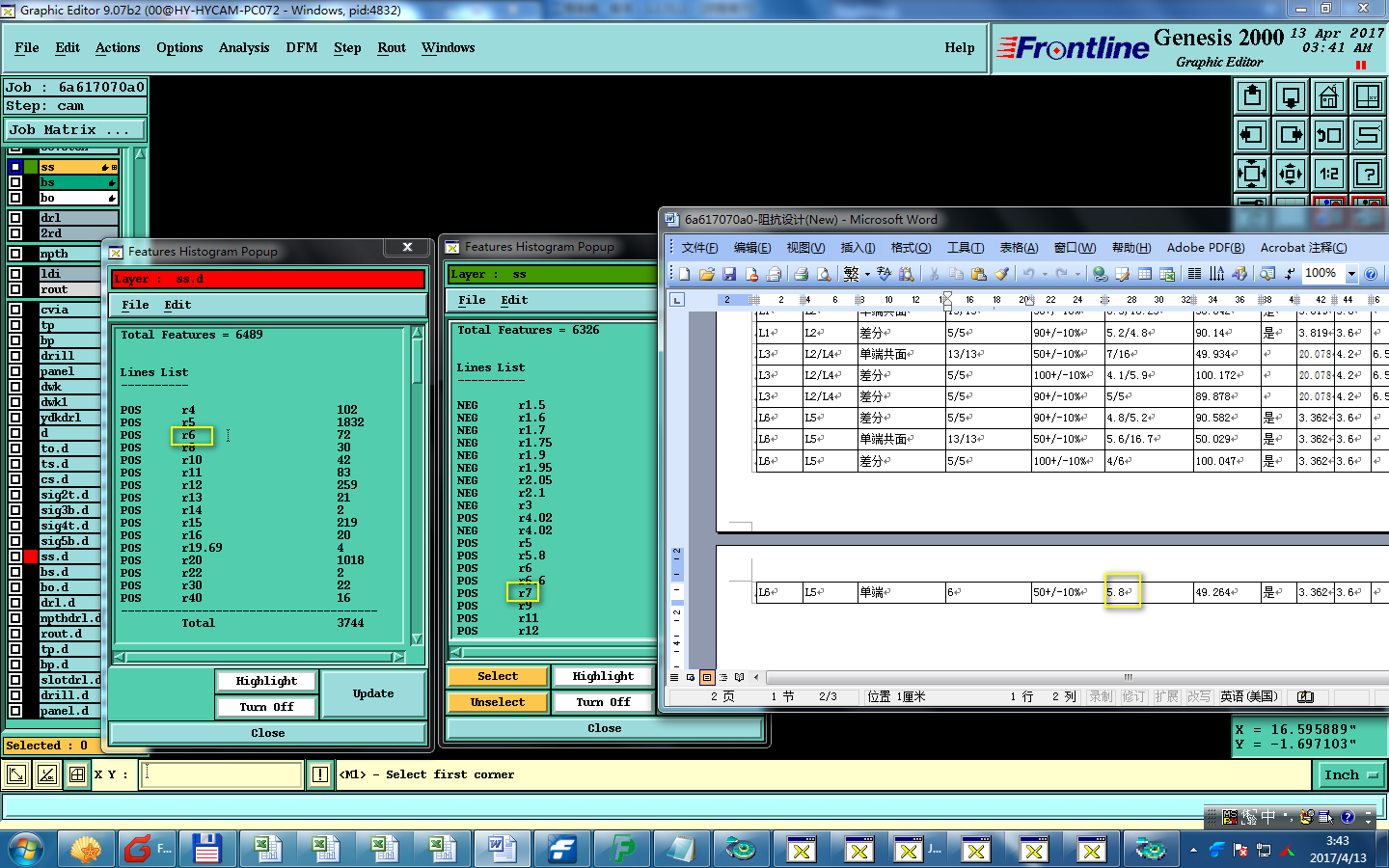Viewport: 1389px width, 868px height.
Task: Click histogram list scroll-down arrow in ss.d popup
Action: [417, 639]
